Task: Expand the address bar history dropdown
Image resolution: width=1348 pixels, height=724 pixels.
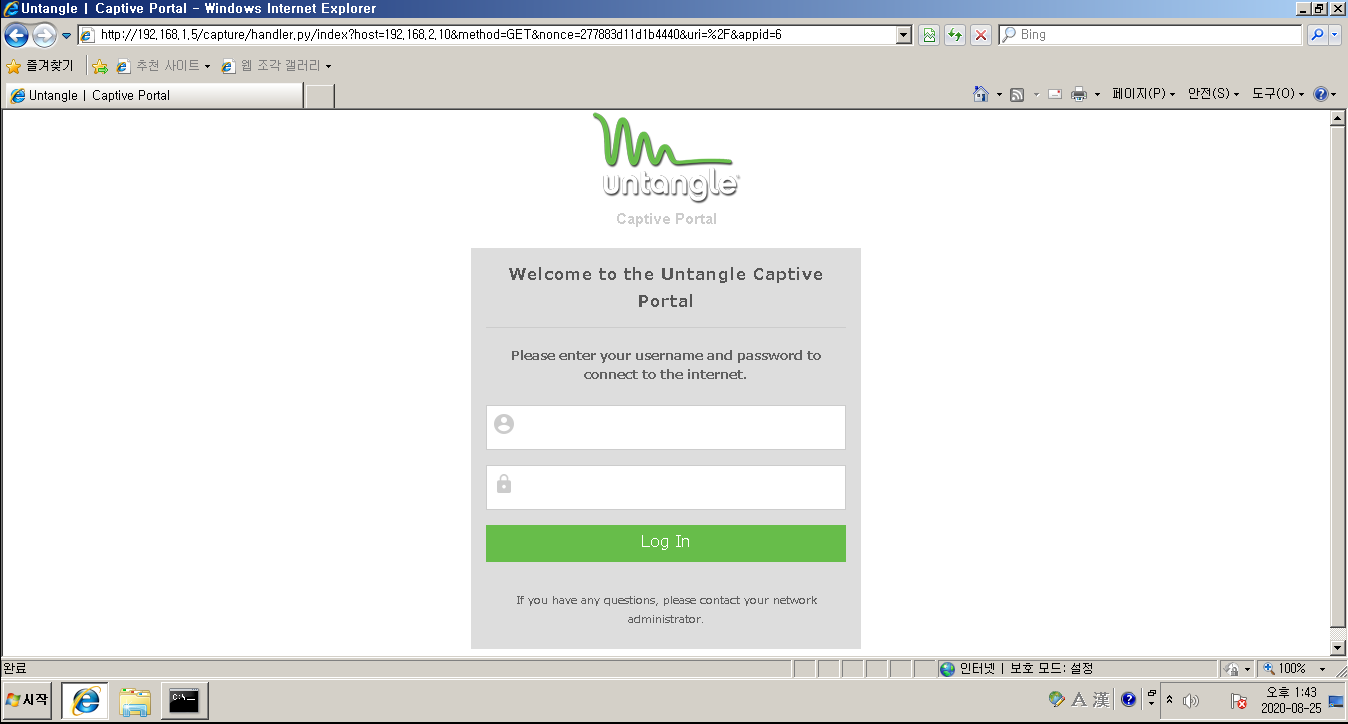Action: point(904,35)
